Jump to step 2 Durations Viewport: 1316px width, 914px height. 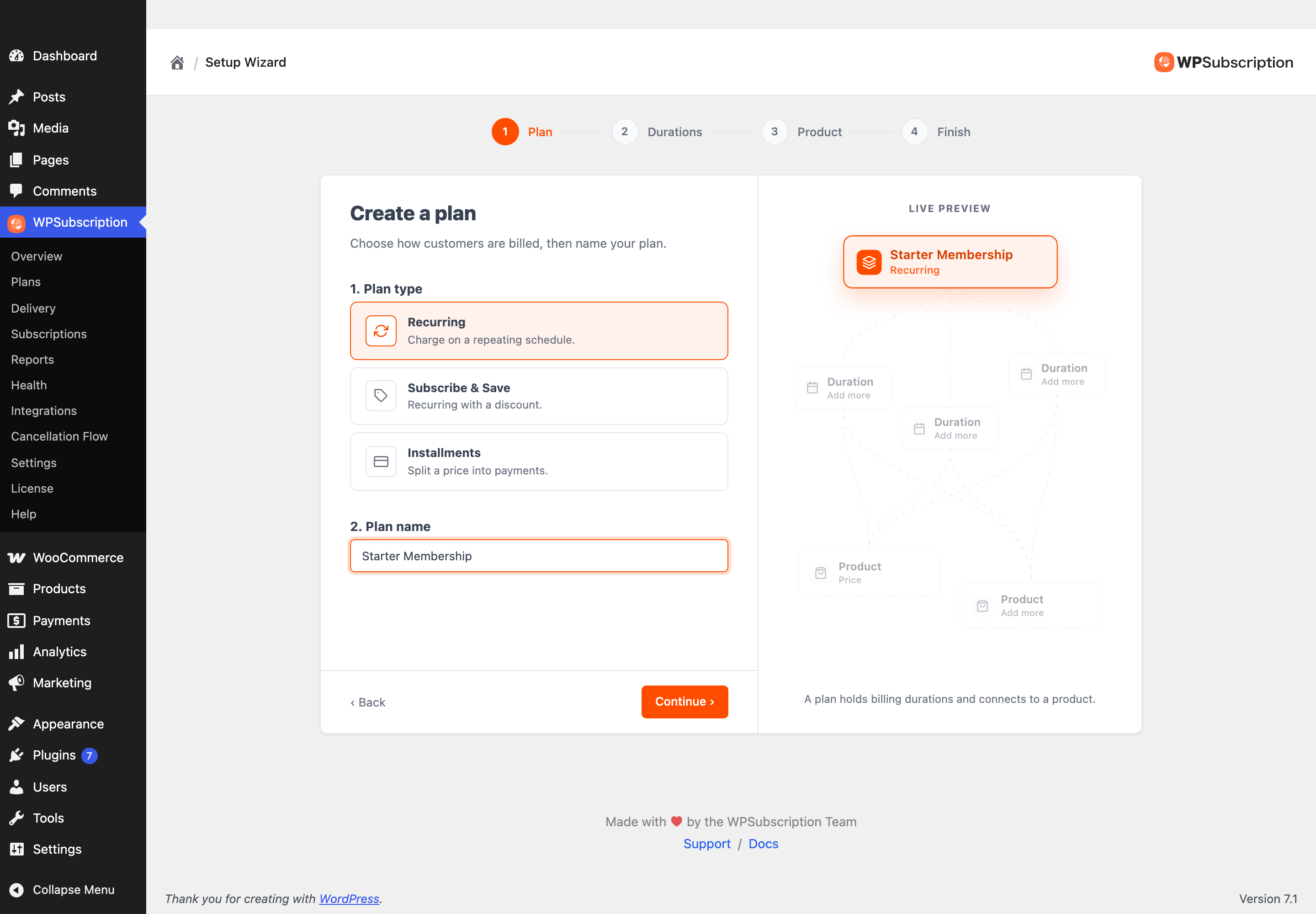pyautogui.click(x=657, y=132)
